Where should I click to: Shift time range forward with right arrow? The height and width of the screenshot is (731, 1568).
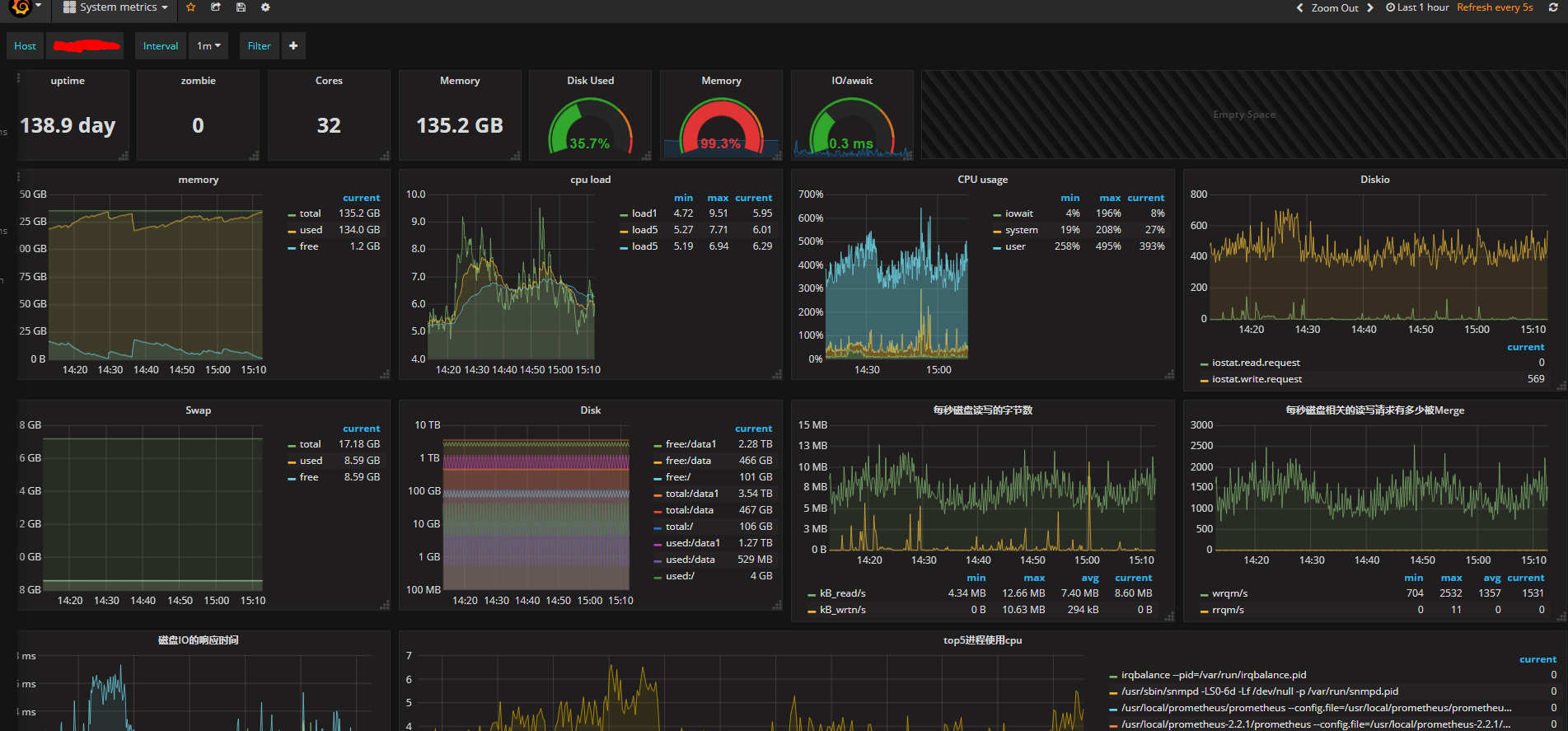1370,7
